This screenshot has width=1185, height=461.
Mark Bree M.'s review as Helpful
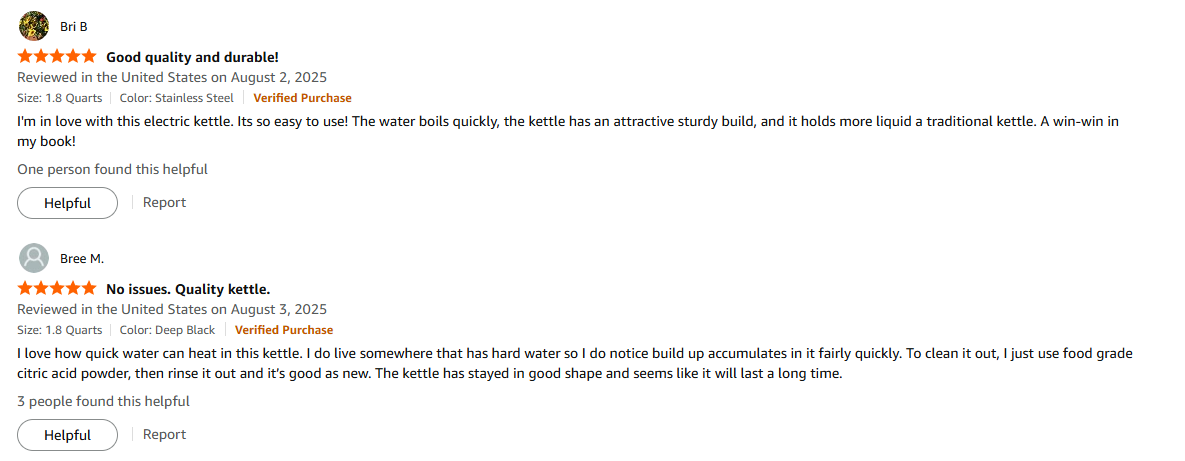click(67, 435)
